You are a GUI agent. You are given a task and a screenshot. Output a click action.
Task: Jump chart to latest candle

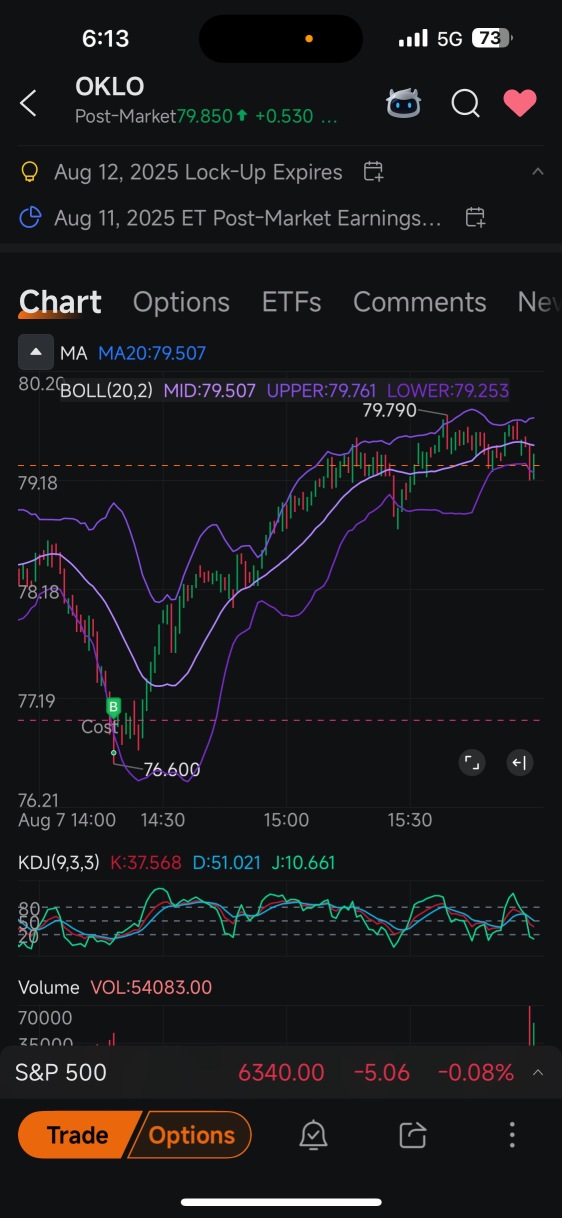(518, 763)
